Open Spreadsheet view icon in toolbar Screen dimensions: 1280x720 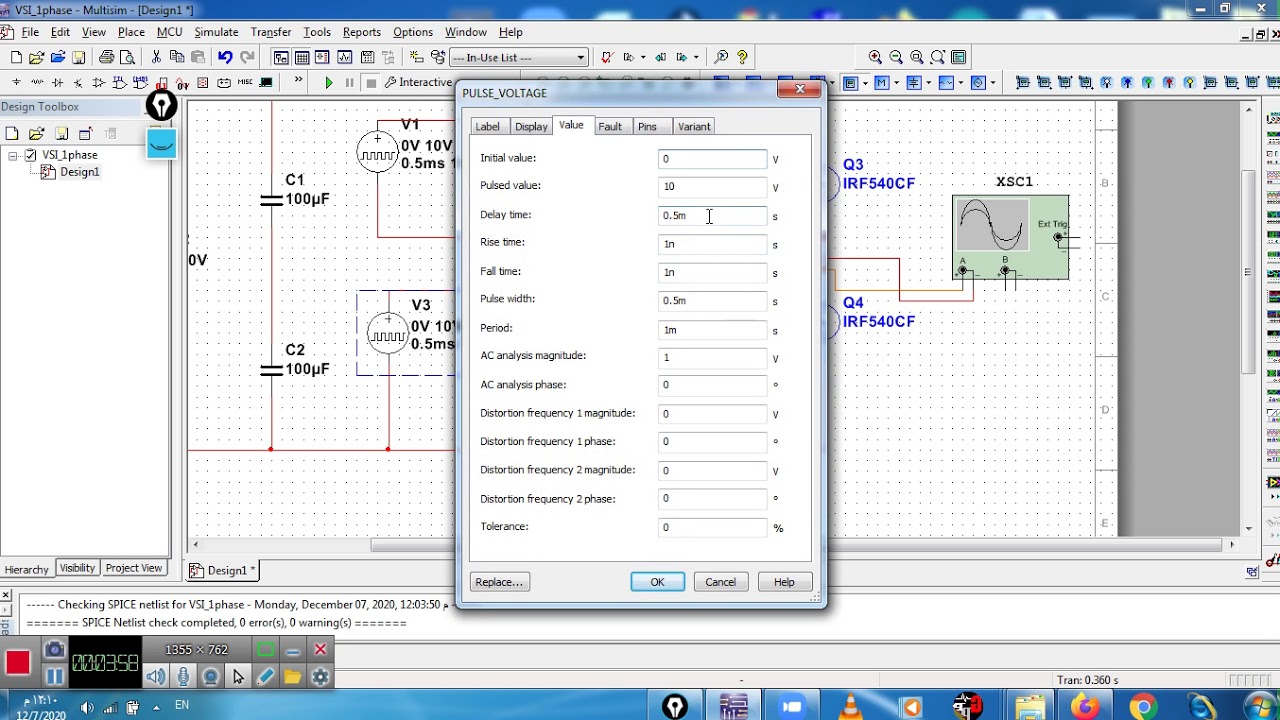point(302,57)
